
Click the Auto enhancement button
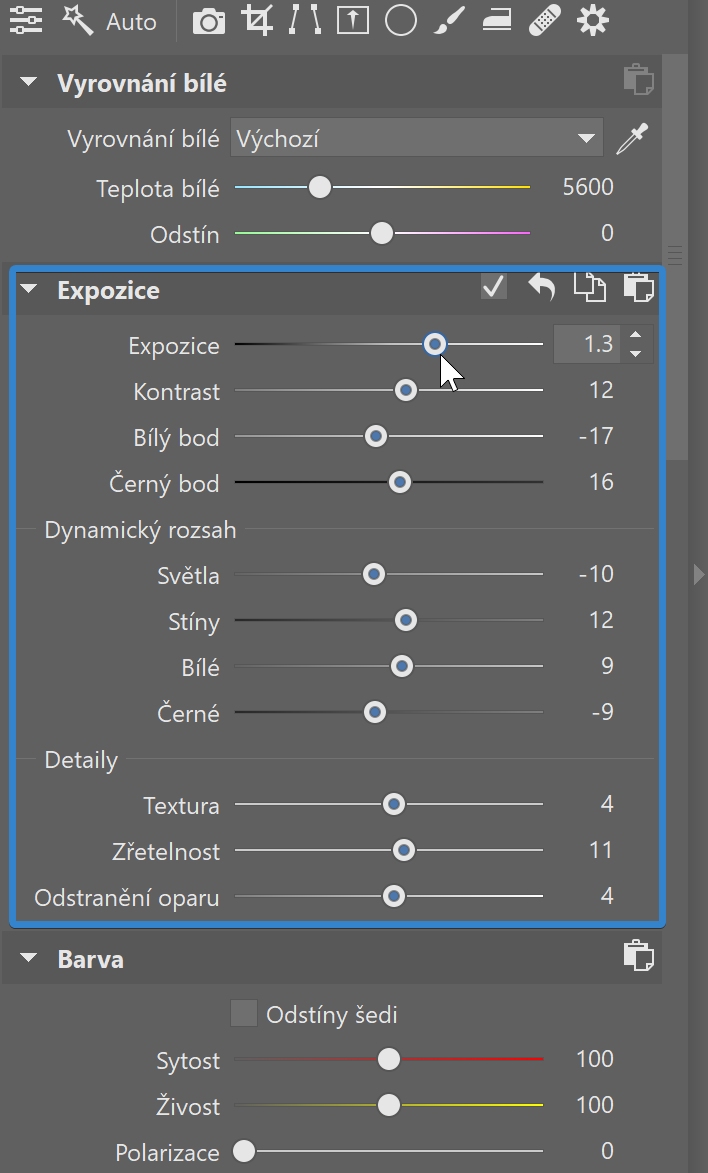pos(110,21)
